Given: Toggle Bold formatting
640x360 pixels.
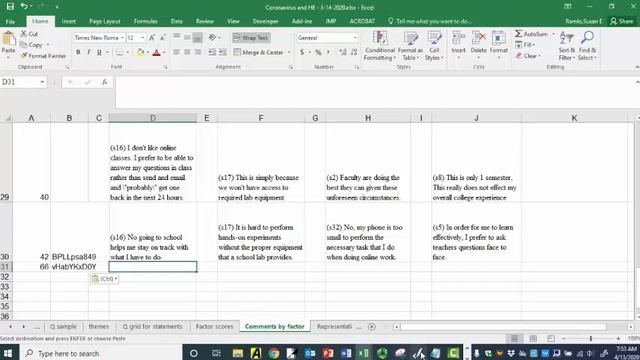Looking at the screenshot, I should (x=78, y=52).
